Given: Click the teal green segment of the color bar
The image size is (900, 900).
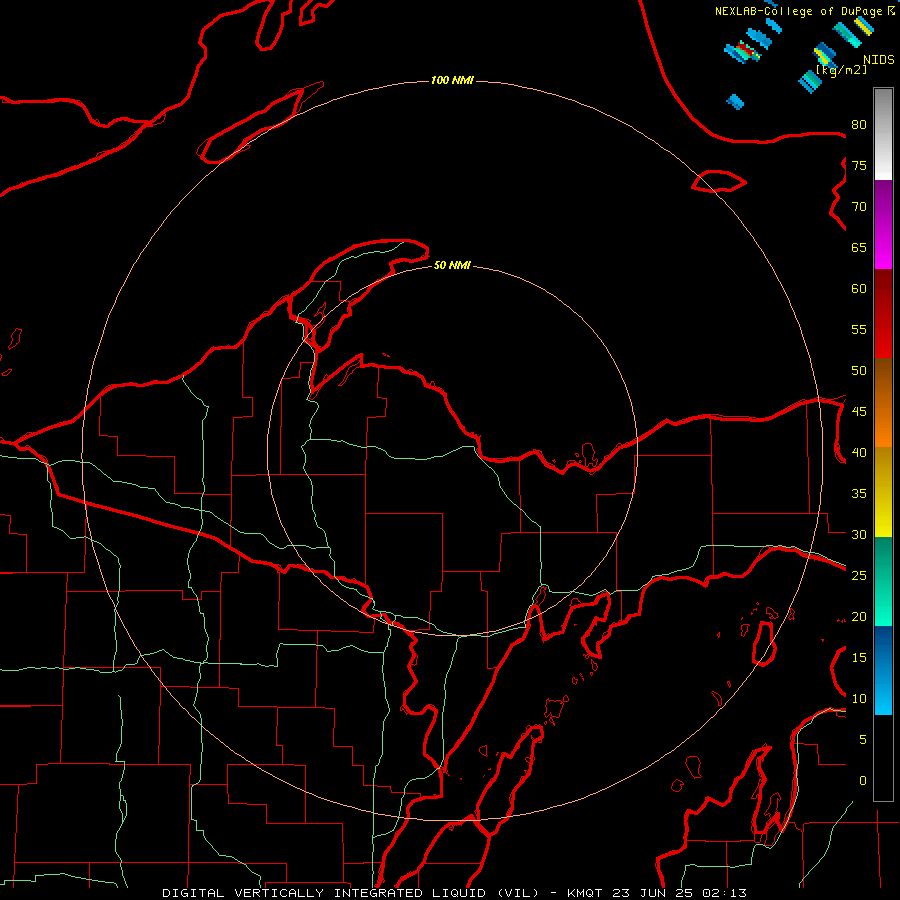Looking at the screenshot, I should tap(883, 581).
